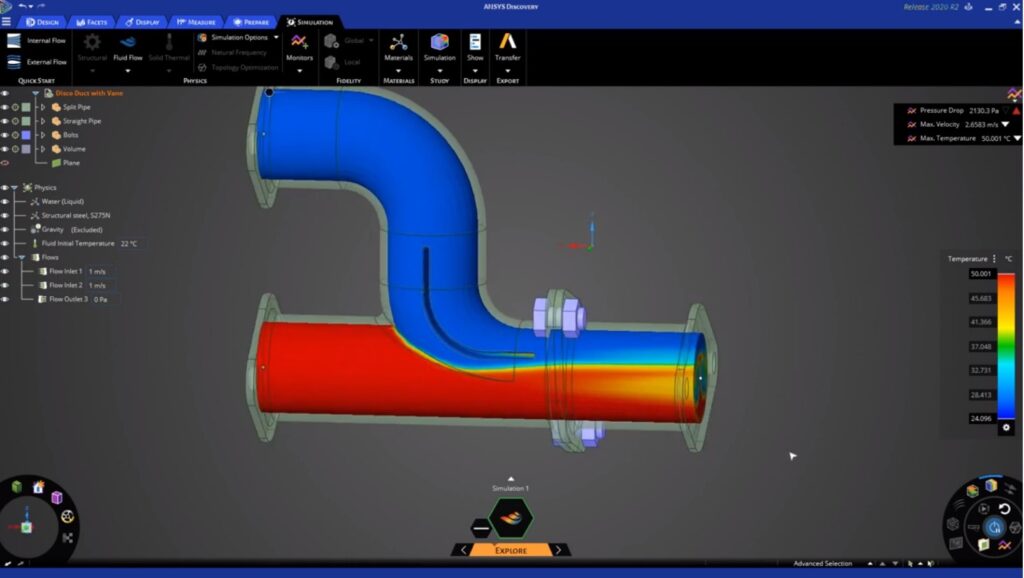This screenshot has width=1024, height=578.
Task: Select the Internal Flow quick start tool
Action: (48, 40)
